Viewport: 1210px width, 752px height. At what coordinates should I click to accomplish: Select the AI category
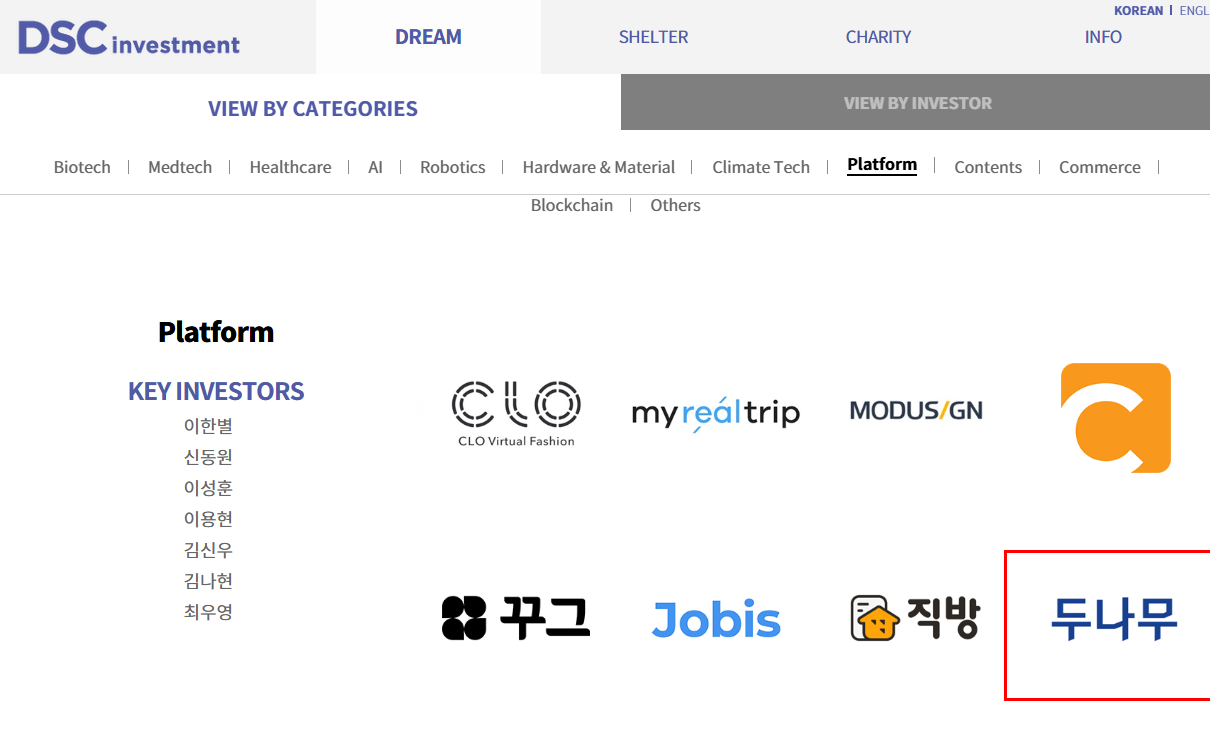(x=375, y=167)
